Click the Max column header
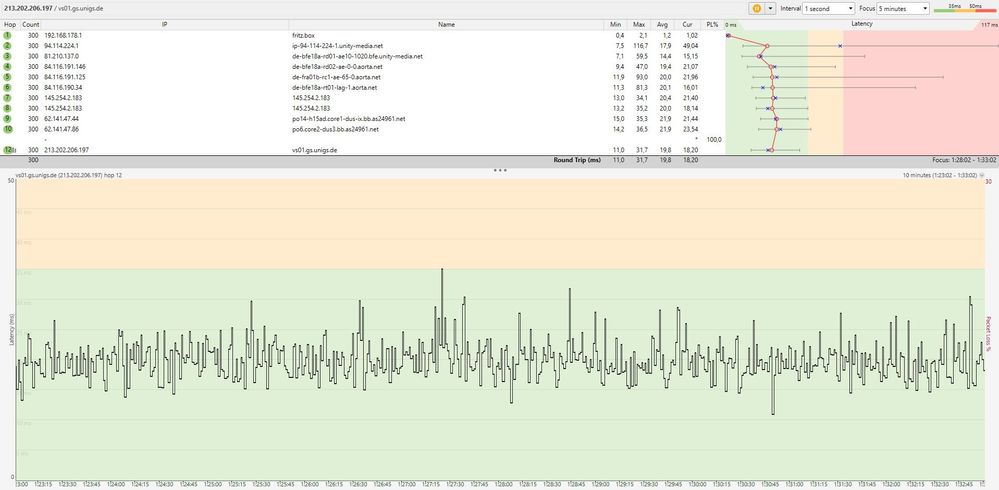Image resolution: width=999 pixels, height=490 pixels. (x=639, y=24)
